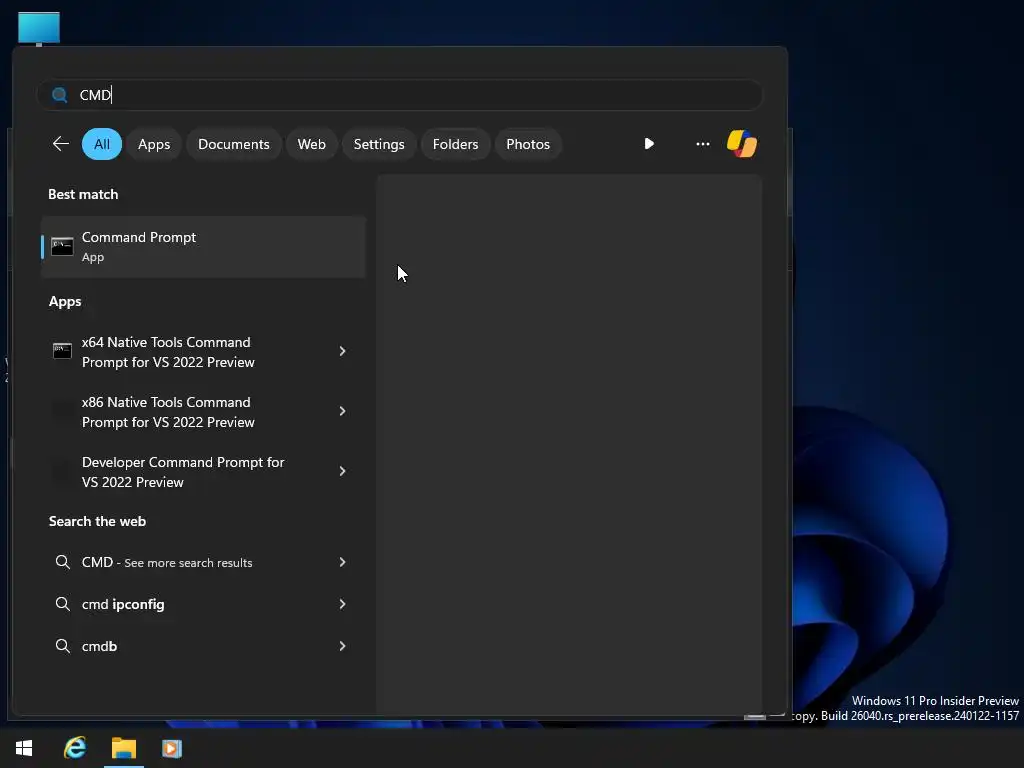
Task: Switch to the Folders filter tab
Action: tap(455, 144)
